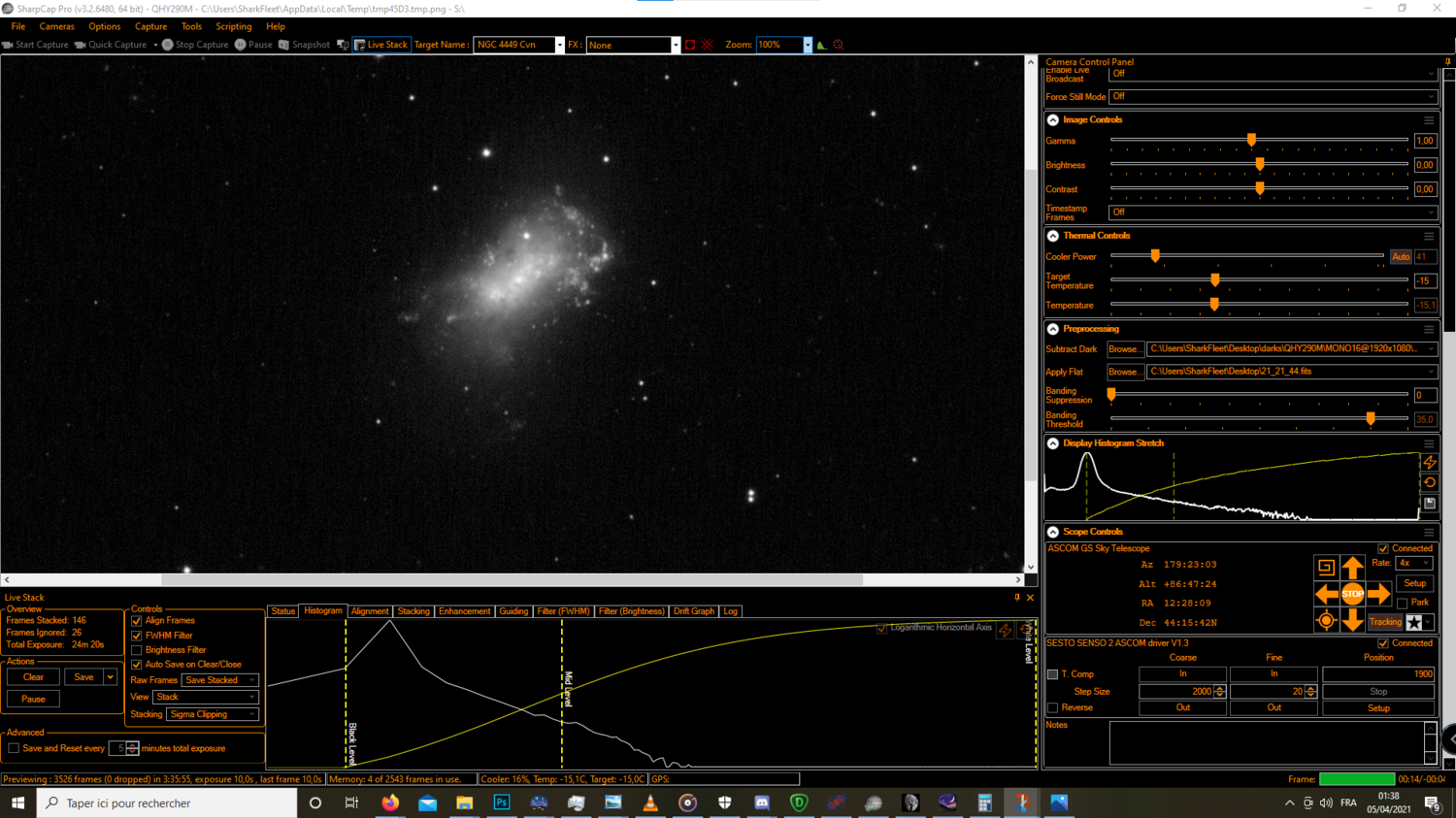This screenshot has height=818, width=1456.
Task: Collapse the Thermal Controls section
Action: (1052, 235)
